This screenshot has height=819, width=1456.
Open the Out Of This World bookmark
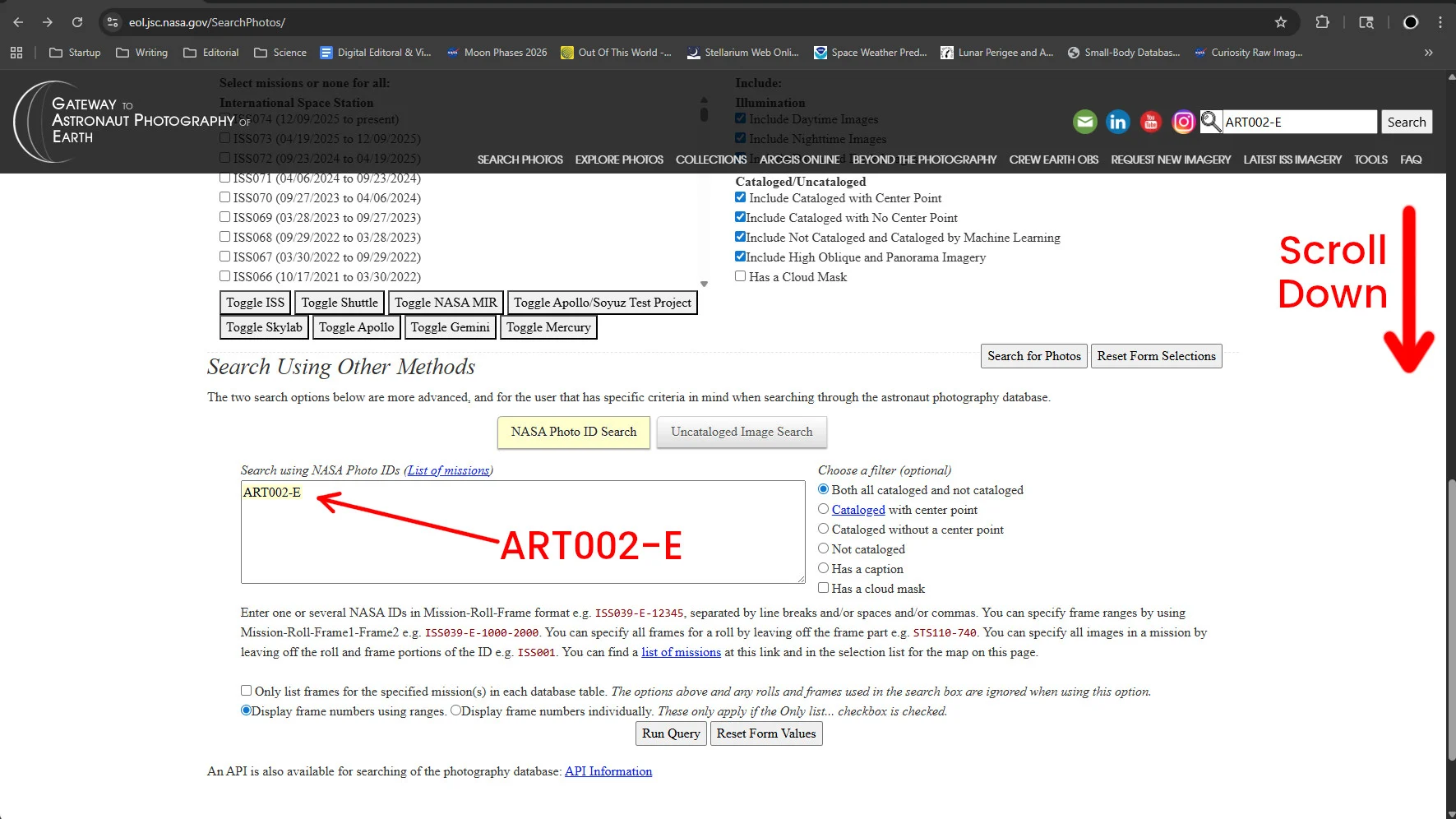pyautogui.click(x=616, y=53)
